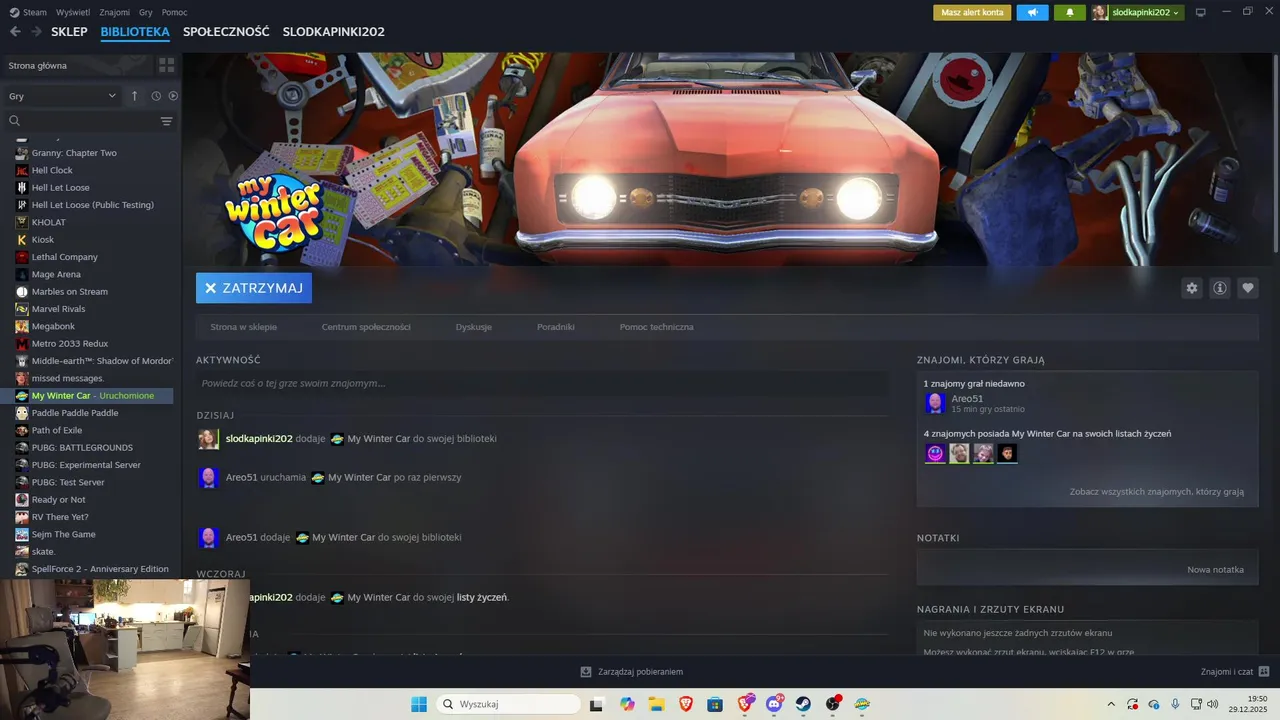Open the Dyskusje link

click(473, 327)
